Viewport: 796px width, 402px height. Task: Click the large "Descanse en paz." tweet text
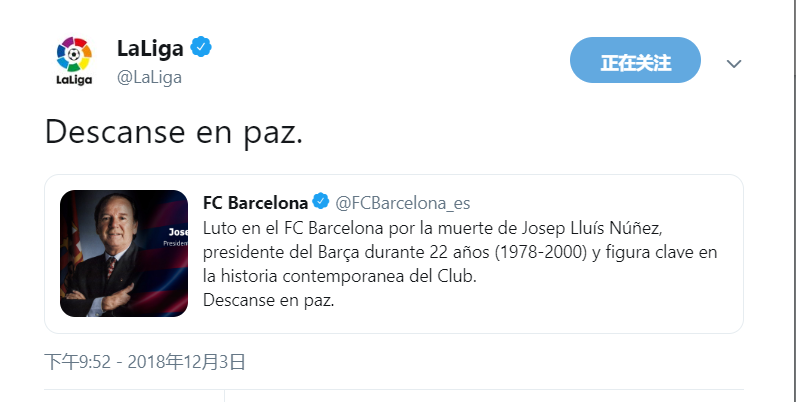click(x=174, y=132)
